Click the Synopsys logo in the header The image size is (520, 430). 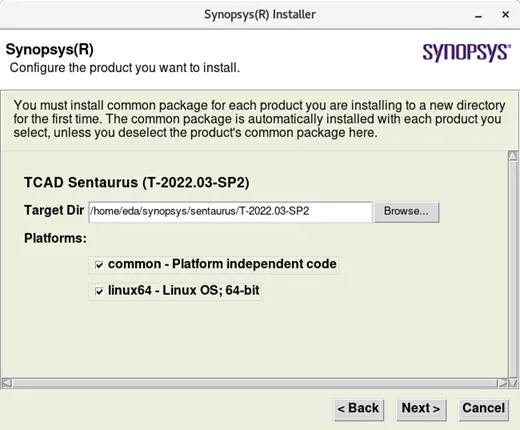(467, 53)
